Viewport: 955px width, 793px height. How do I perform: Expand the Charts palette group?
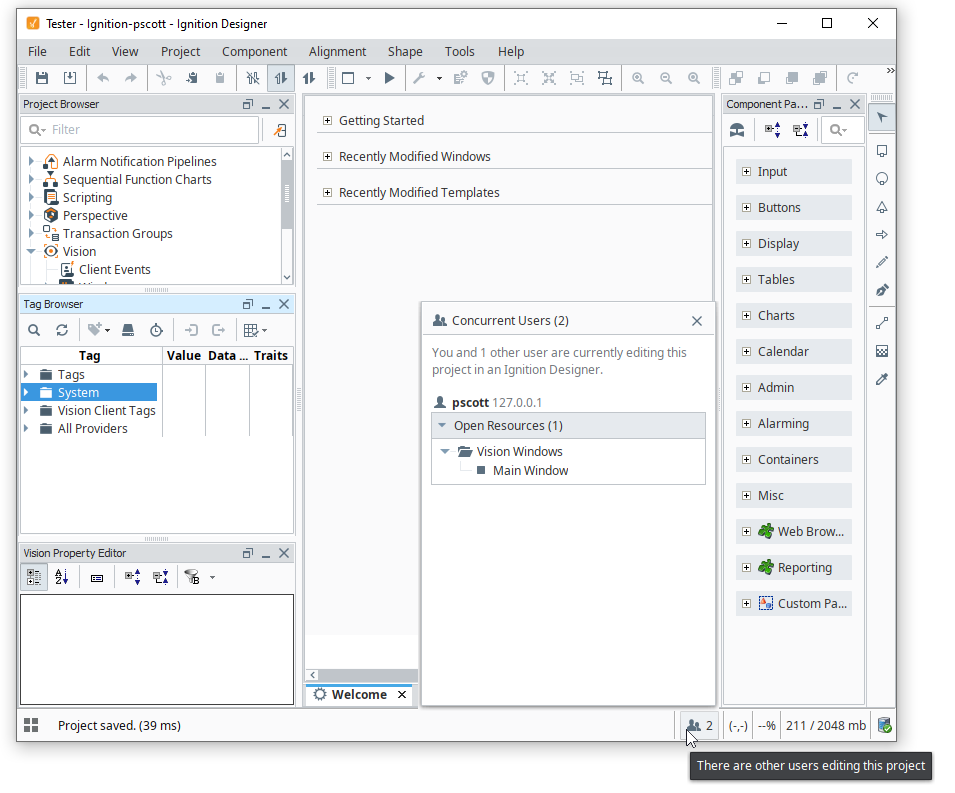[x=747, y=315]
